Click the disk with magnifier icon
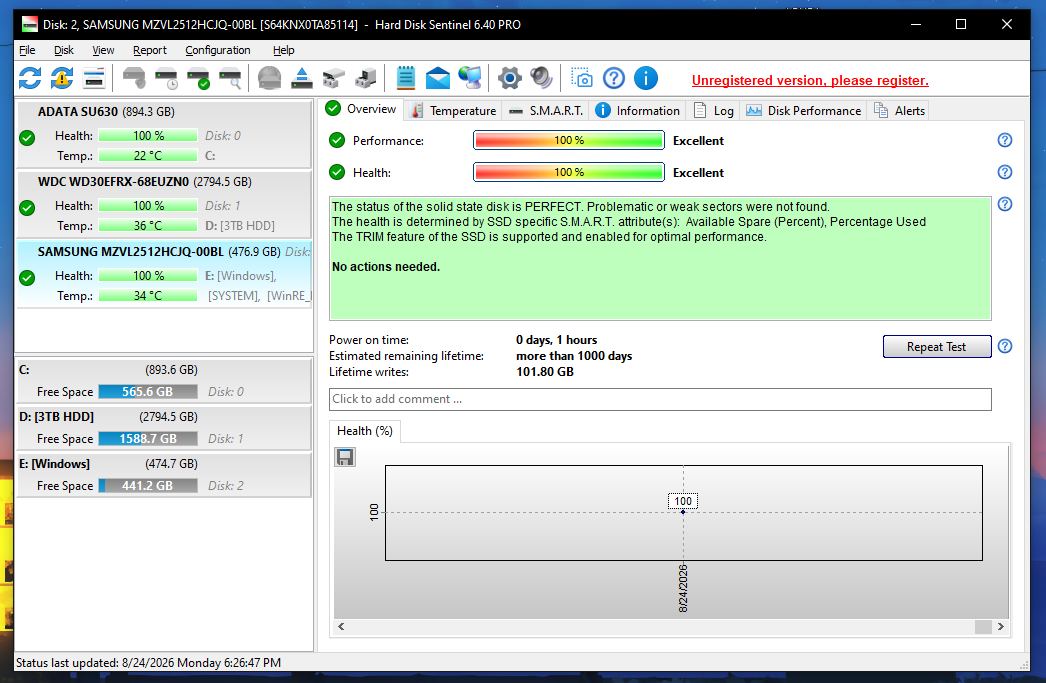The image size is (1046, 683). [x=230, y=79]
